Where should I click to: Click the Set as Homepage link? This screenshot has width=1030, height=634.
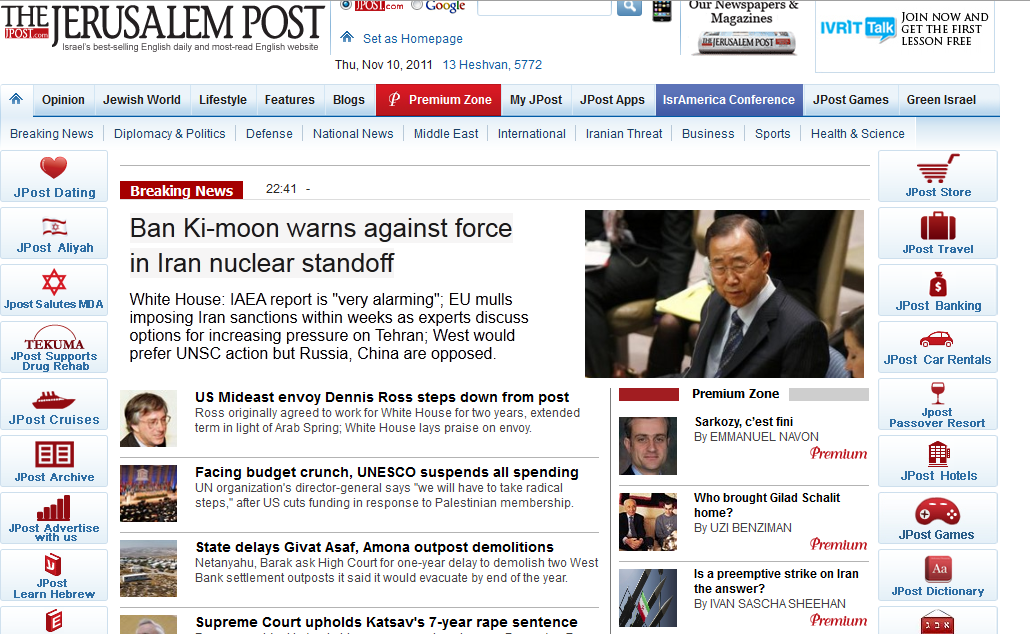413,39
